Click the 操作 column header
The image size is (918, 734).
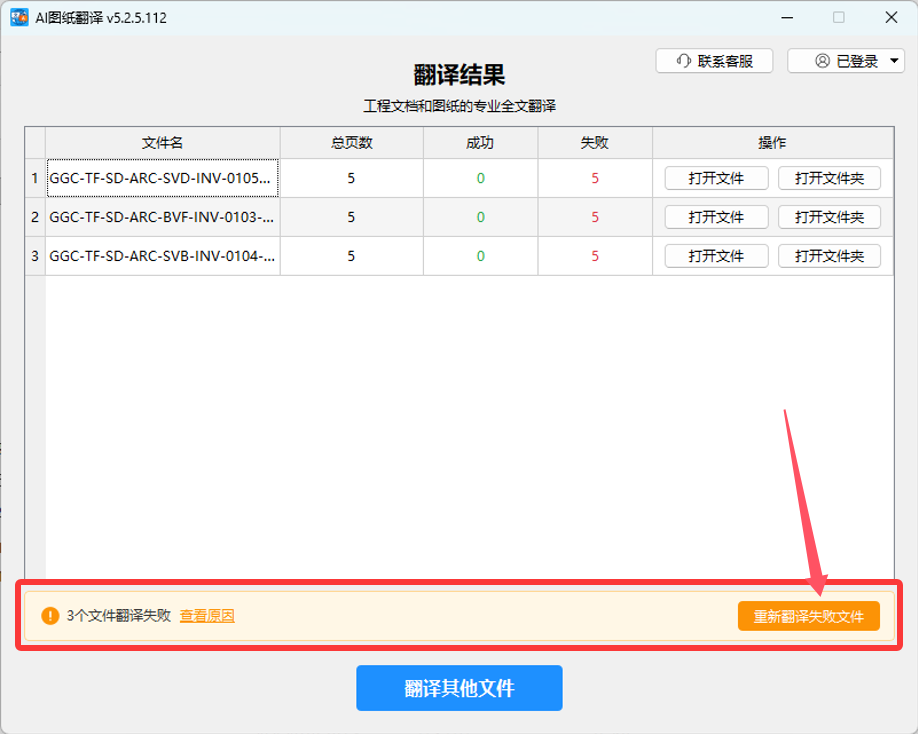click(x=773, y=142)
